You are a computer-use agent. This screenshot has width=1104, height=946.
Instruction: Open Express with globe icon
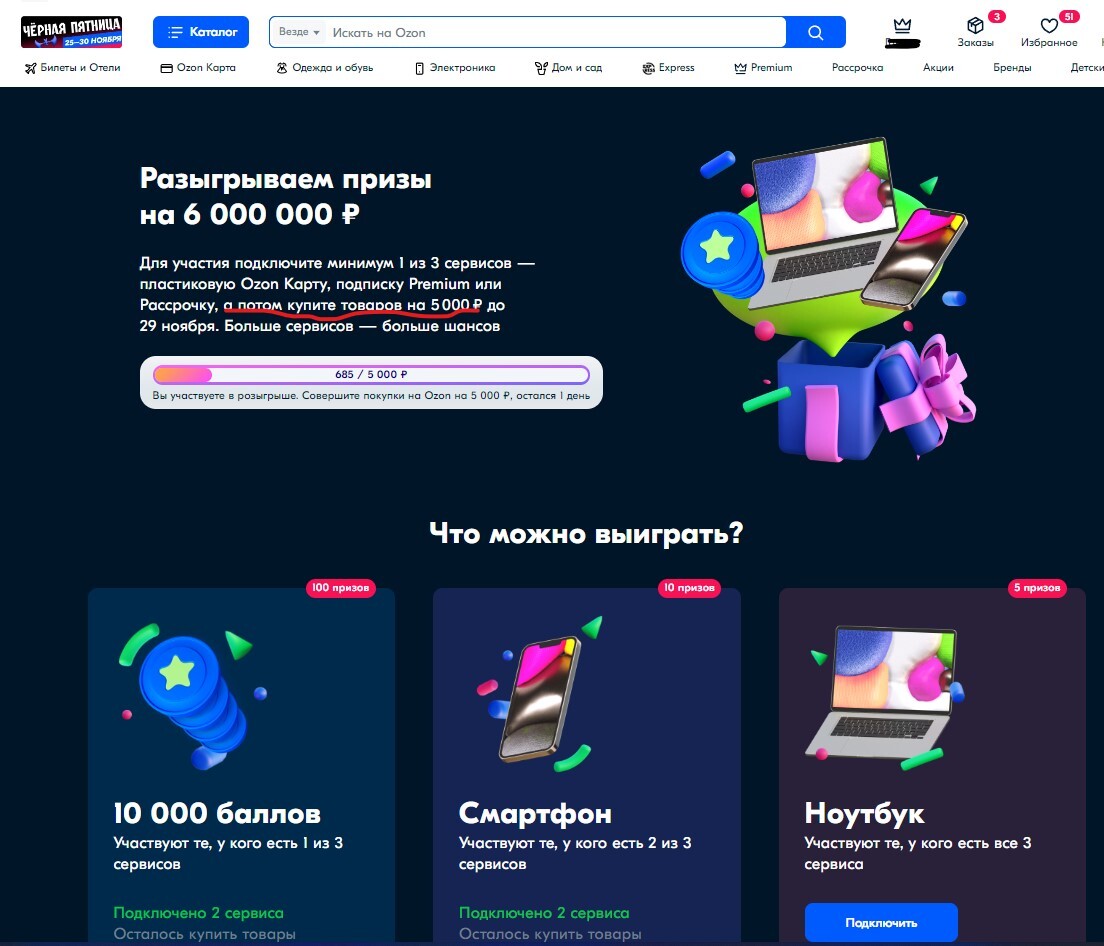click(668, 68)
